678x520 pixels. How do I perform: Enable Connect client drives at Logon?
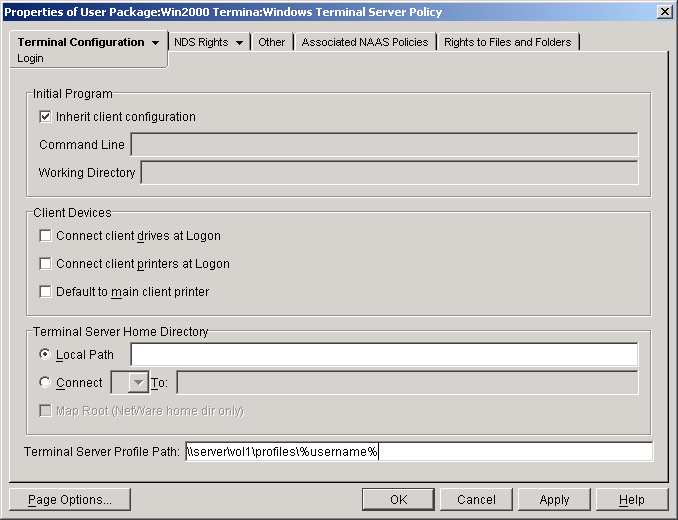coord(45,236)
